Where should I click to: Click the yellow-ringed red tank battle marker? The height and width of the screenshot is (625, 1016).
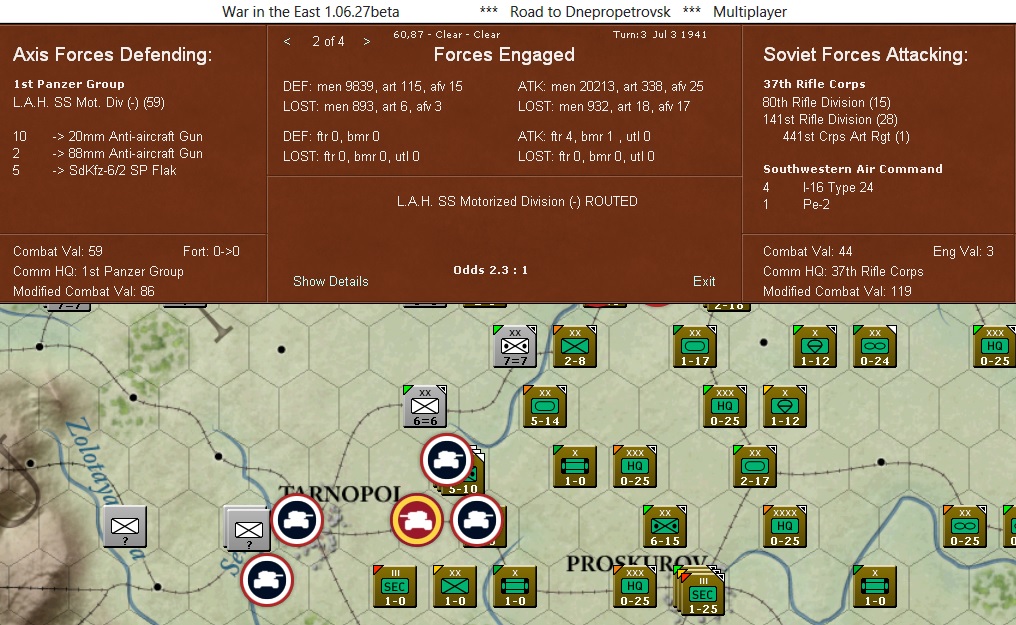tap(417, 520)
